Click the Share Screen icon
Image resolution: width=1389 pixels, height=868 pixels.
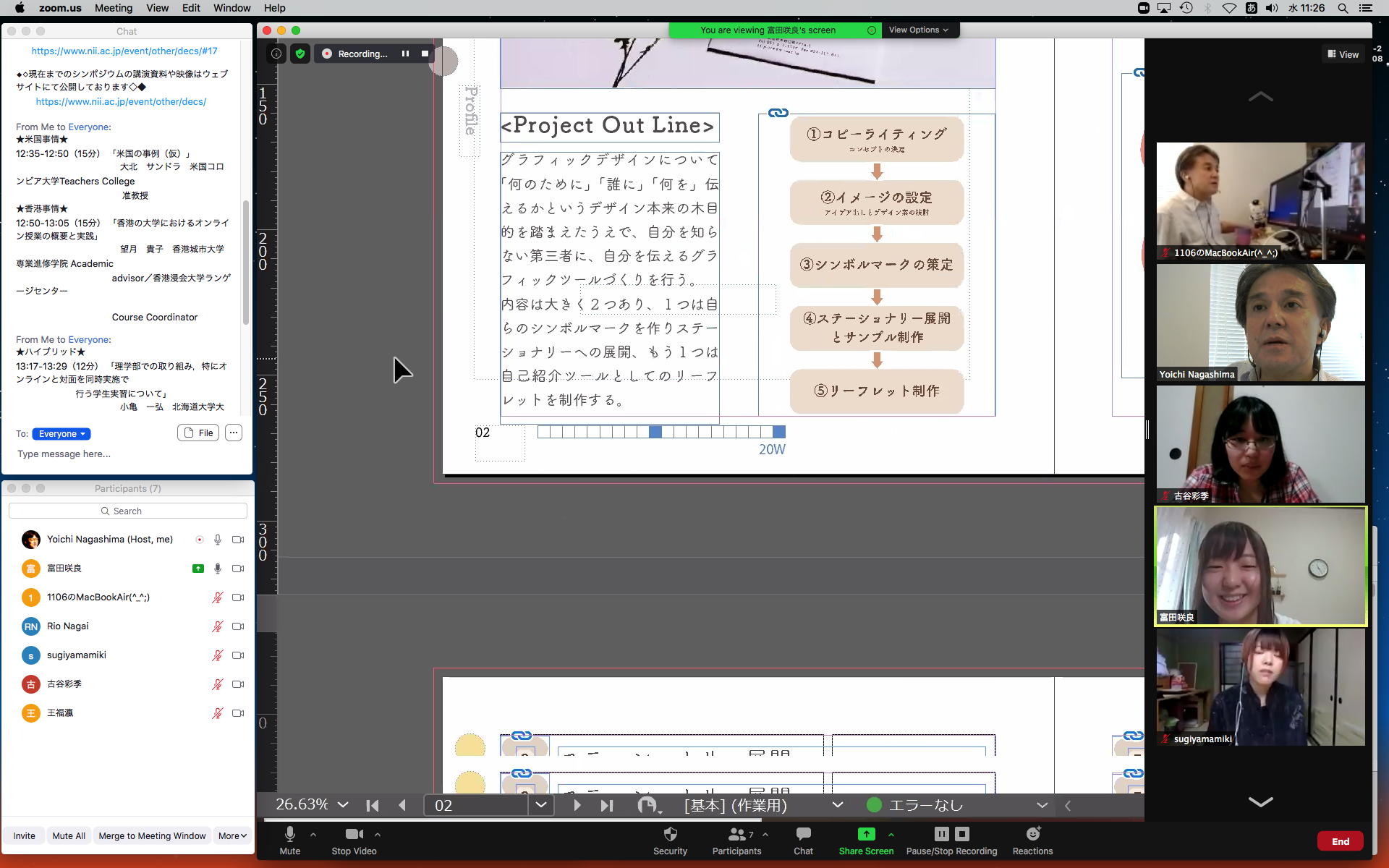(866, 834)
